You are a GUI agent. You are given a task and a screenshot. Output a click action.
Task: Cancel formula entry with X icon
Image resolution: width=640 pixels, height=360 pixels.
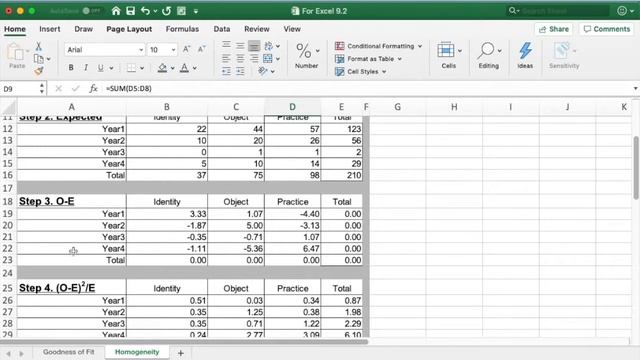tap(58, 88)
